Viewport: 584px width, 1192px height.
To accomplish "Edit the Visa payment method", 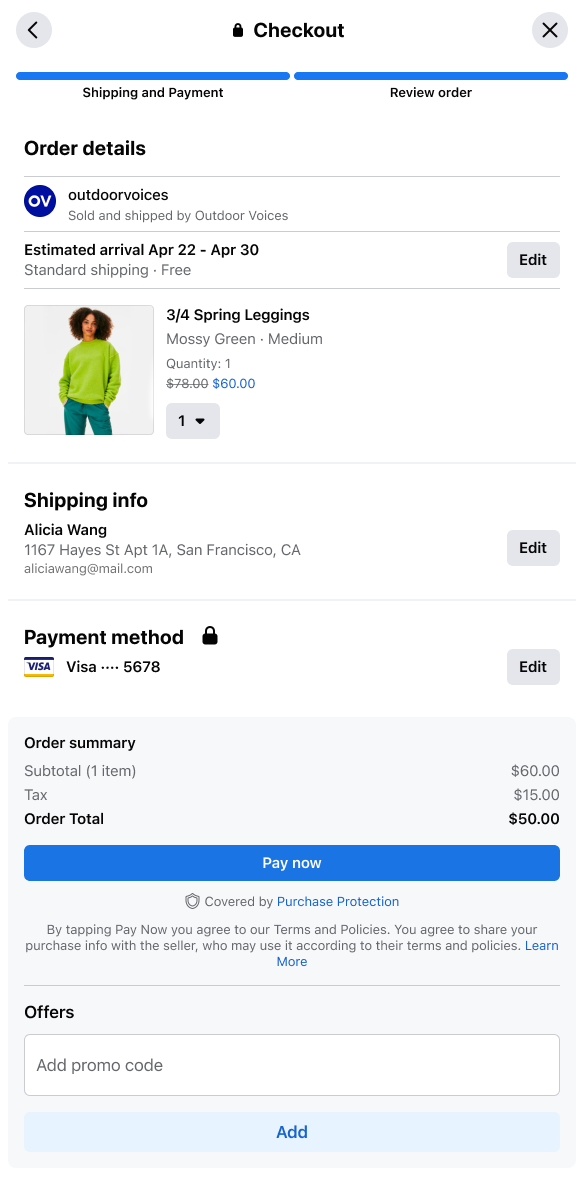I will point(533,667).
